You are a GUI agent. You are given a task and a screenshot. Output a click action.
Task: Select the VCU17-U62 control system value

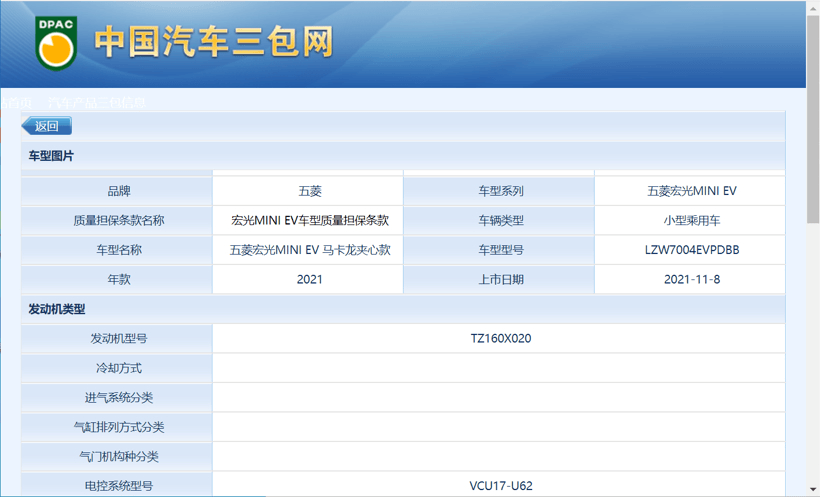499,485
